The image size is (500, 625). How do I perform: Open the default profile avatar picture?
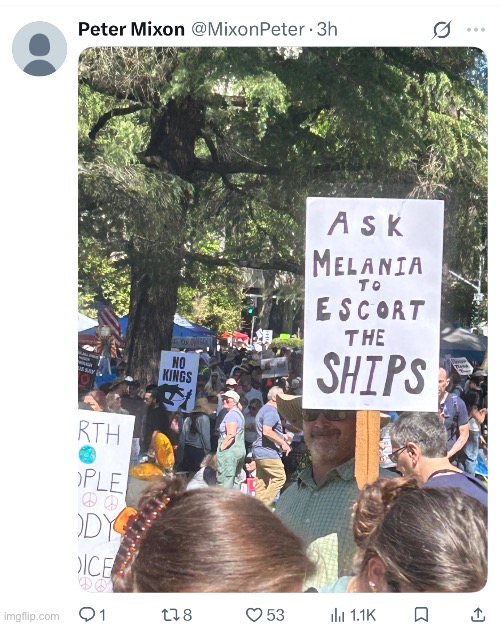point(39,49)
